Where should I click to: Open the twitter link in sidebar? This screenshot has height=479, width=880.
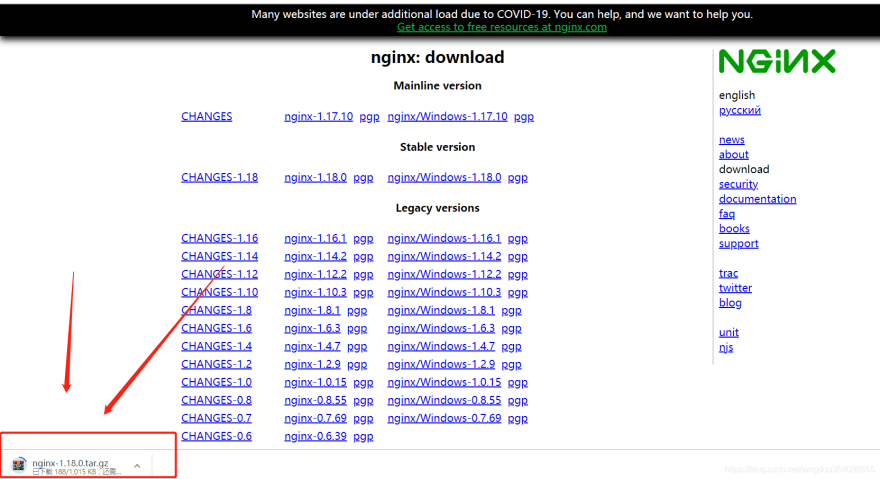735,288
